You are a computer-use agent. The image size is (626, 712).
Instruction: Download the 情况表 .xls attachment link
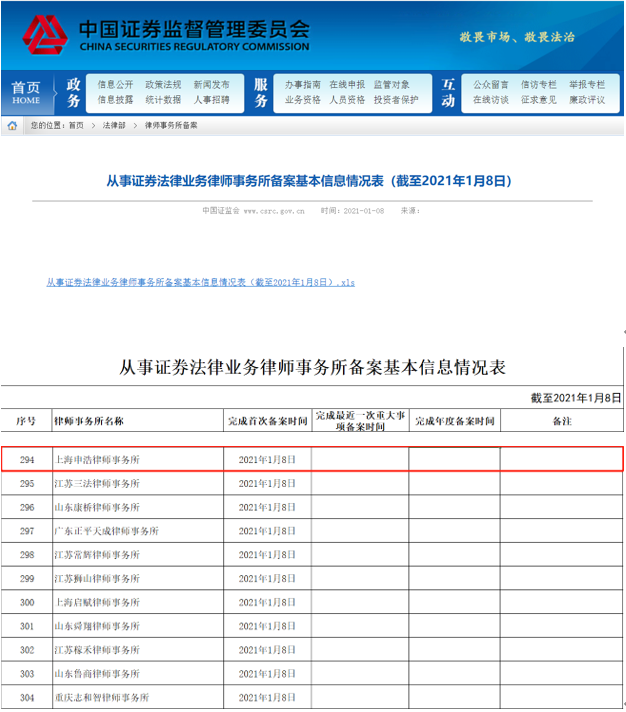point(201,282)
